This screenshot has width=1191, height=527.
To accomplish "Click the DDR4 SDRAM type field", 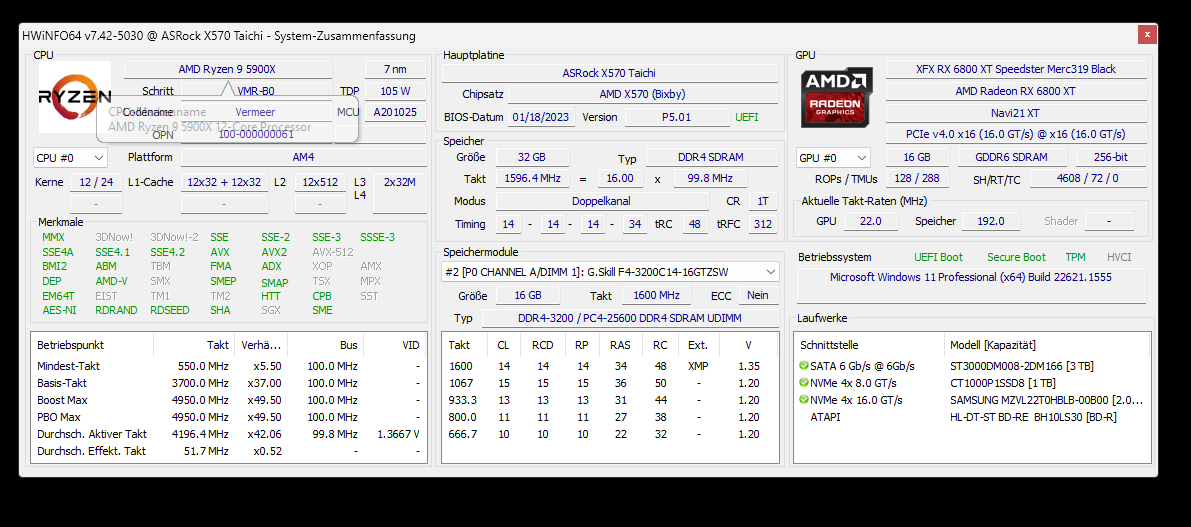I will point(711,157).
